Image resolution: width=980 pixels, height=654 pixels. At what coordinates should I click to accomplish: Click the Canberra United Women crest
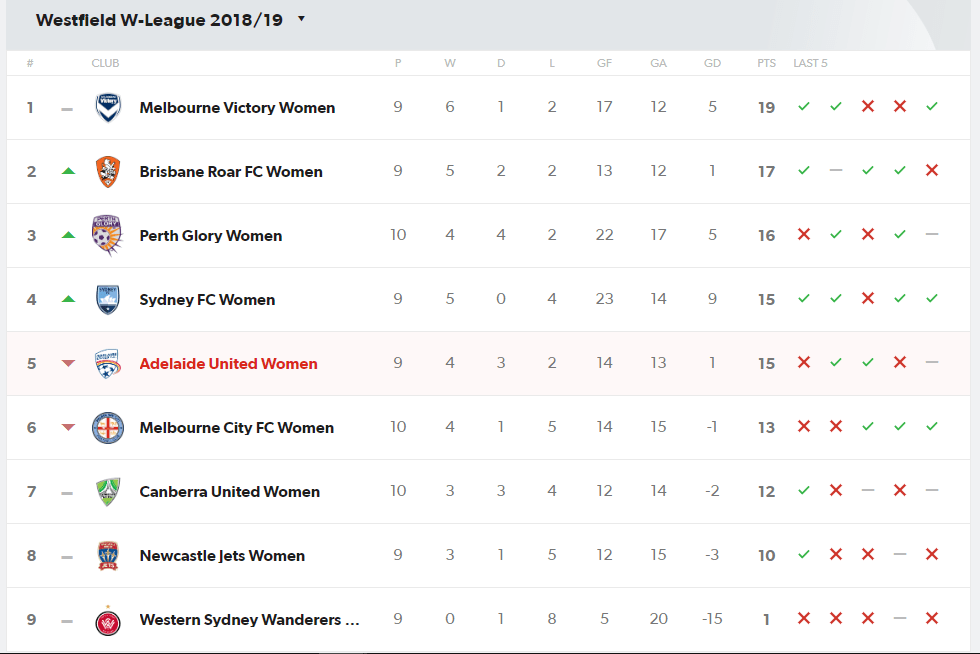pos(108,491)
